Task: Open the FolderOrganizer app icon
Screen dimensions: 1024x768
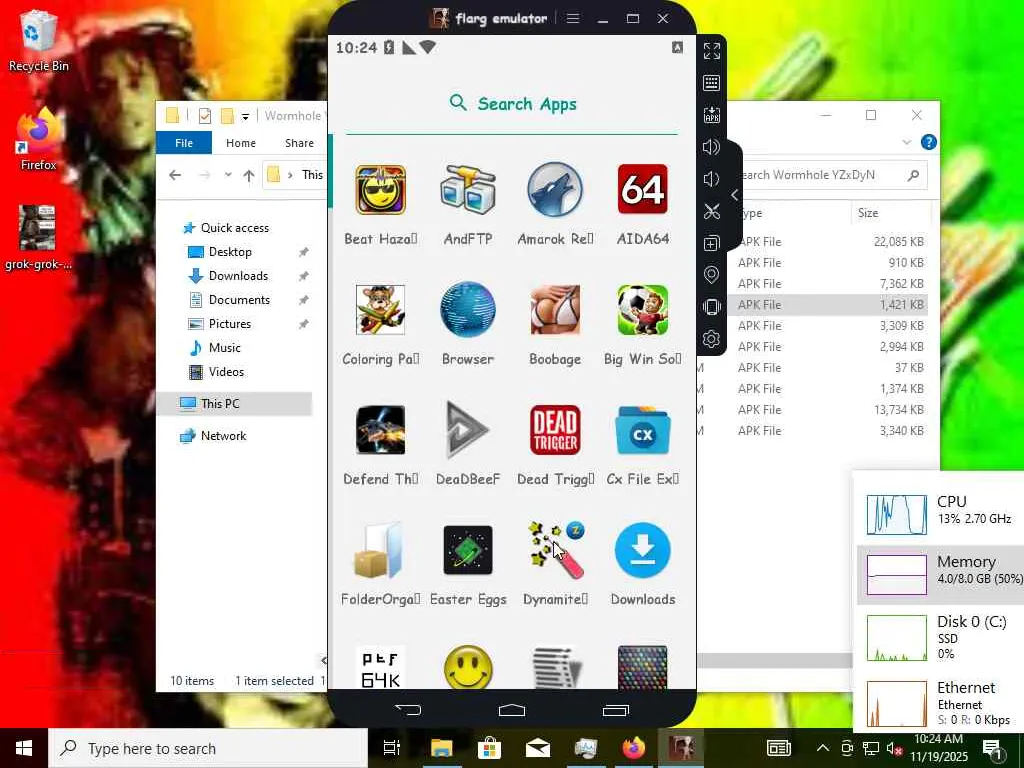Action: pos(380,550)
